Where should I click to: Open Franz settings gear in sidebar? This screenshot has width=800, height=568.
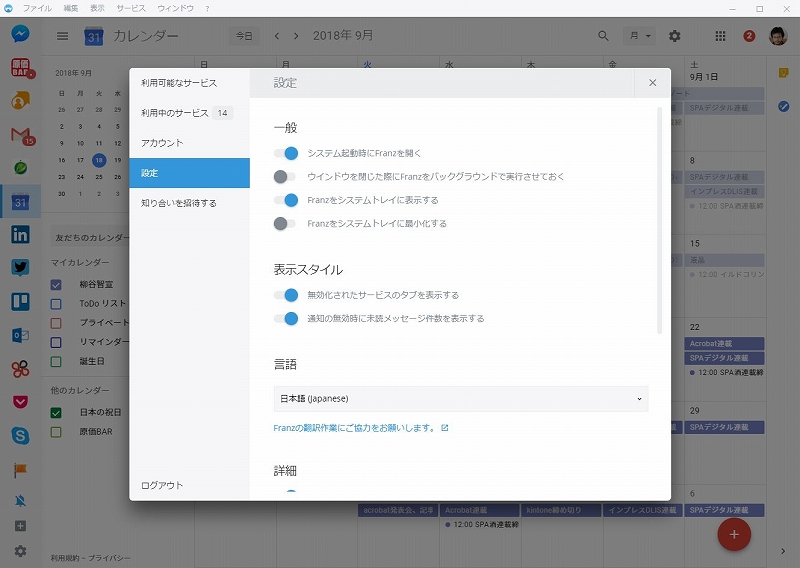point(20,551)
